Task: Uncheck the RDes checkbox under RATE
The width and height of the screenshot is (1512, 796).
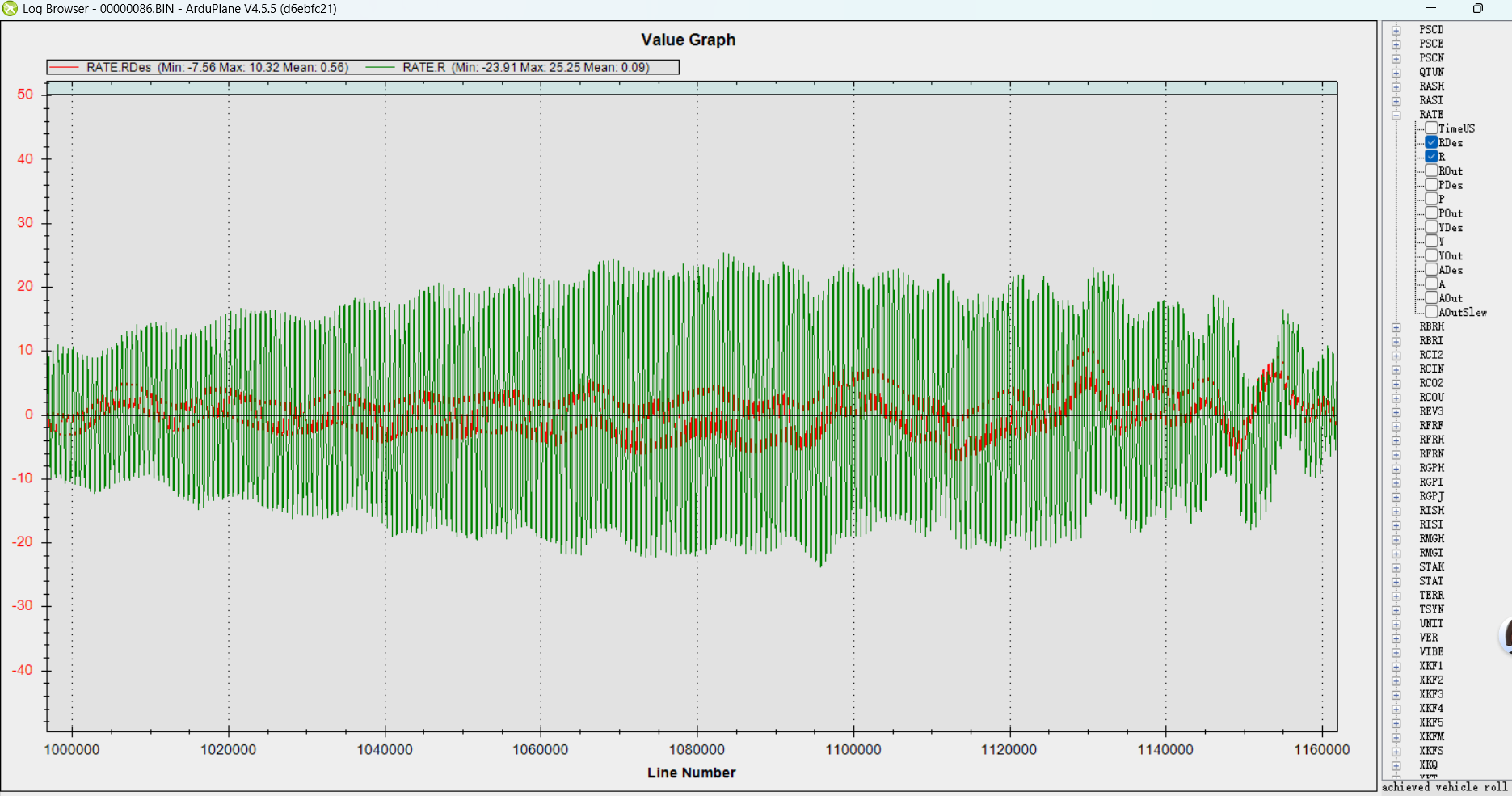Action: (1431, 143)
